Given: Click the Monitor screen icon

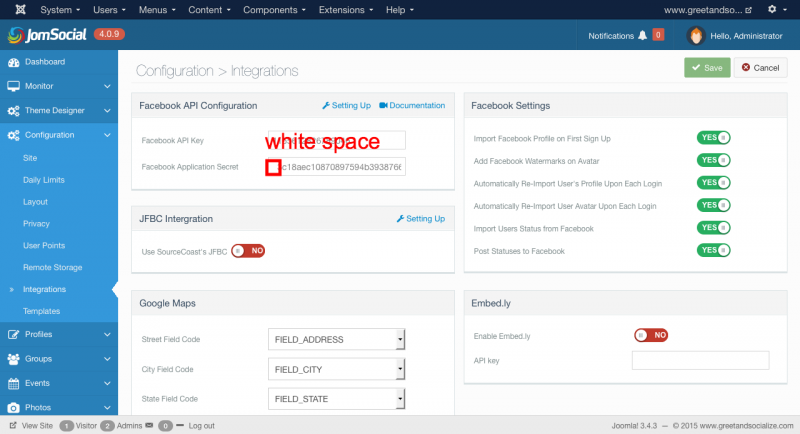Looking at the screenshot, I should pyautogui.click(x=14, y=86).
